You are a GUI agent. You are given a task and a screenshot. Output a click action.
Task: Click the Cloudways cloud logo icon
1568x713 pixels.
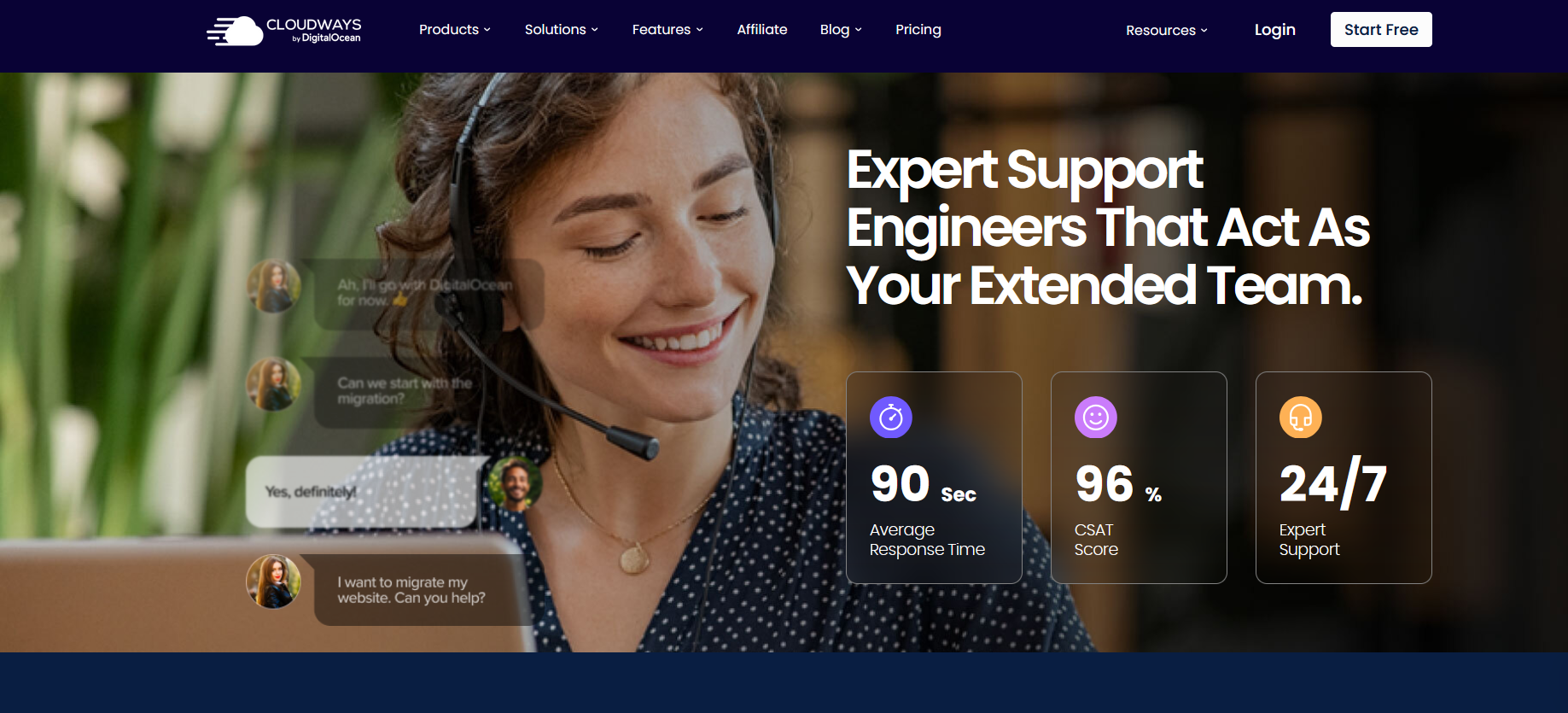pos(235,31)
